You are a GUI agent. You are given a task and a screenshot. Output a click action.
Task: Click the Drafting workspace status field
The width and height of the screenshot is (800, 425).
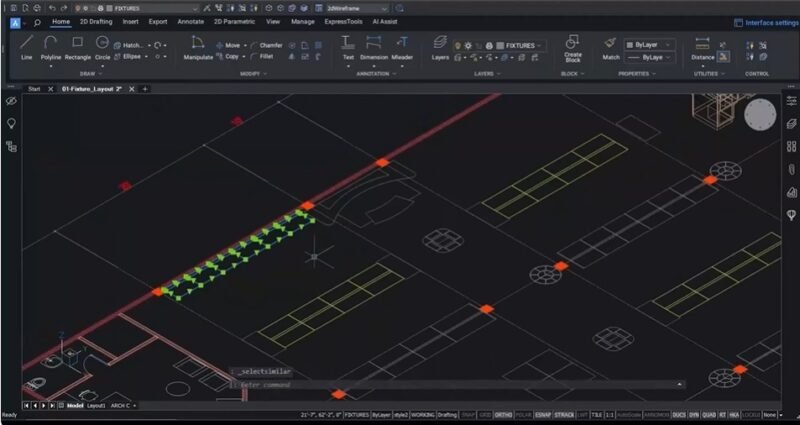tap(447, 415)
